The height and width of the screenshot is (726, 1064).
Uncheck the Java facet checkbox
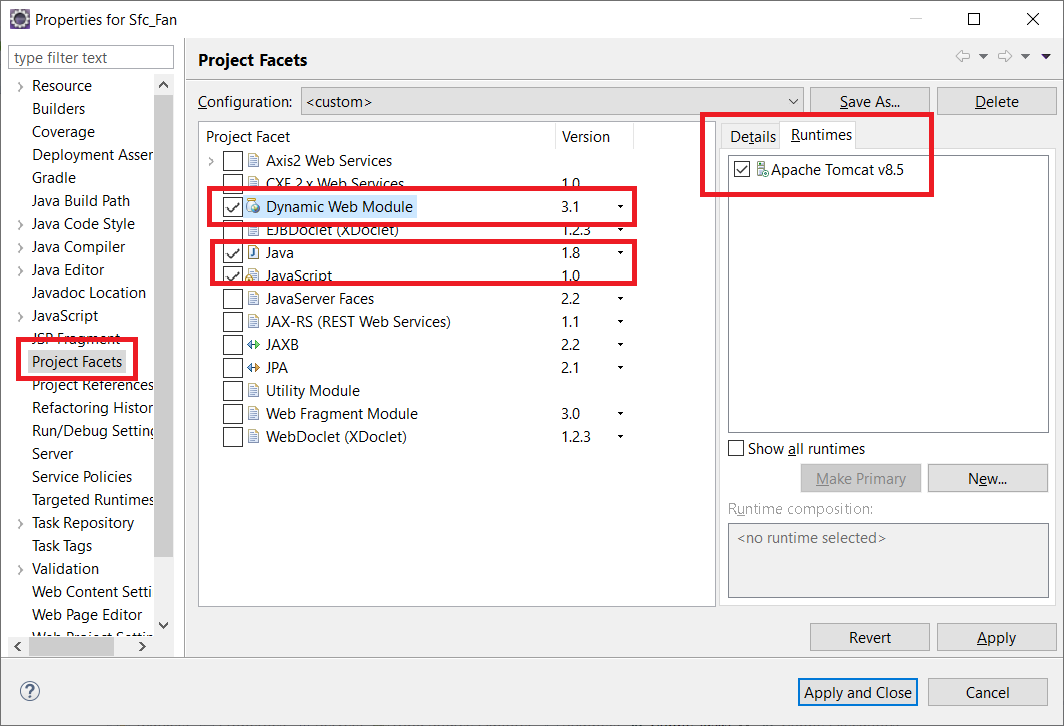(233, 253)
